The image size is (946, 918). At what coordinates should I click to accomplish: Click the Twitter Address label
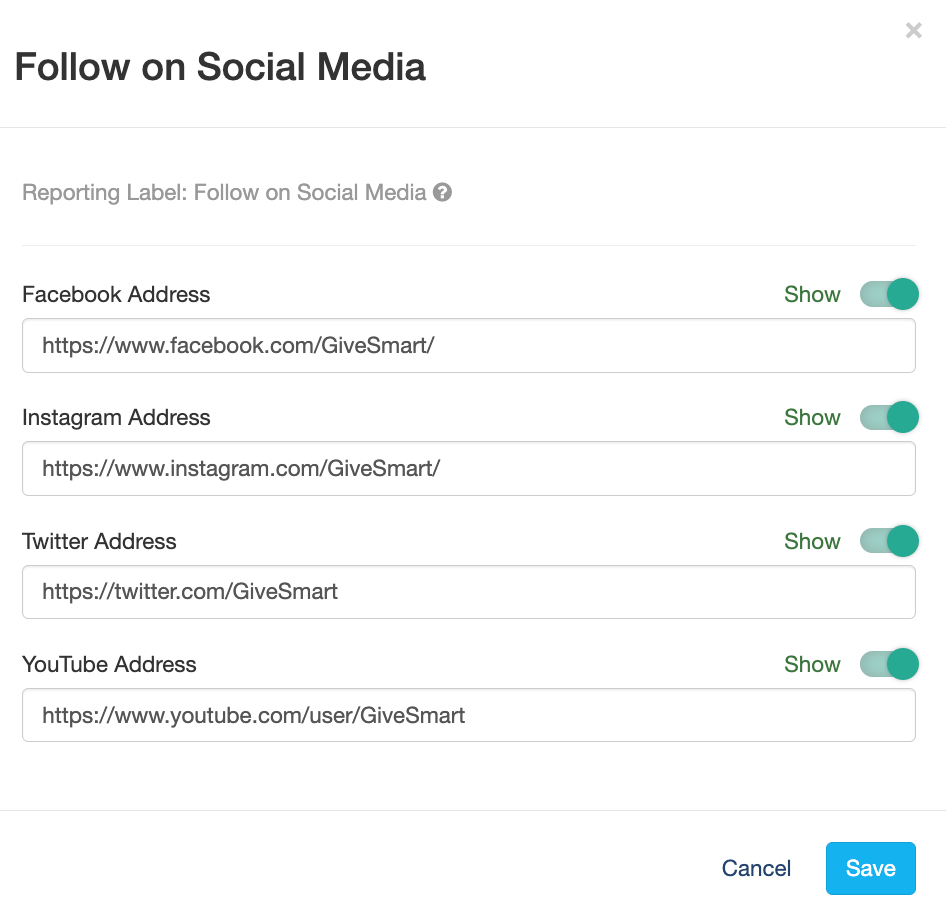point(99,541)
